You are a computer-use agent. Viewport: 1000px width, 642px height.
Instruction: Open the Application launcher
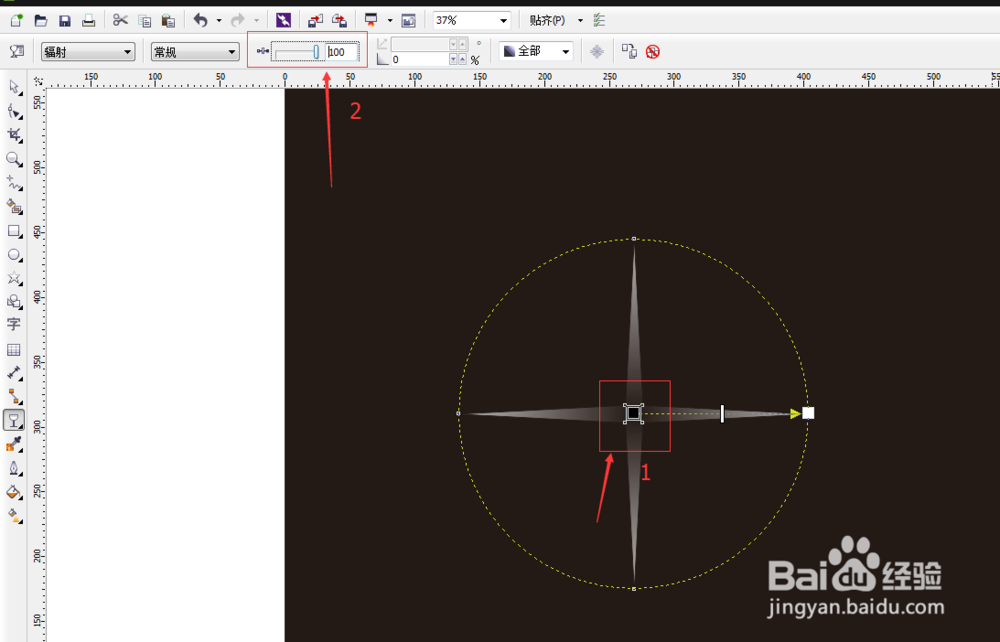(371, 21)
